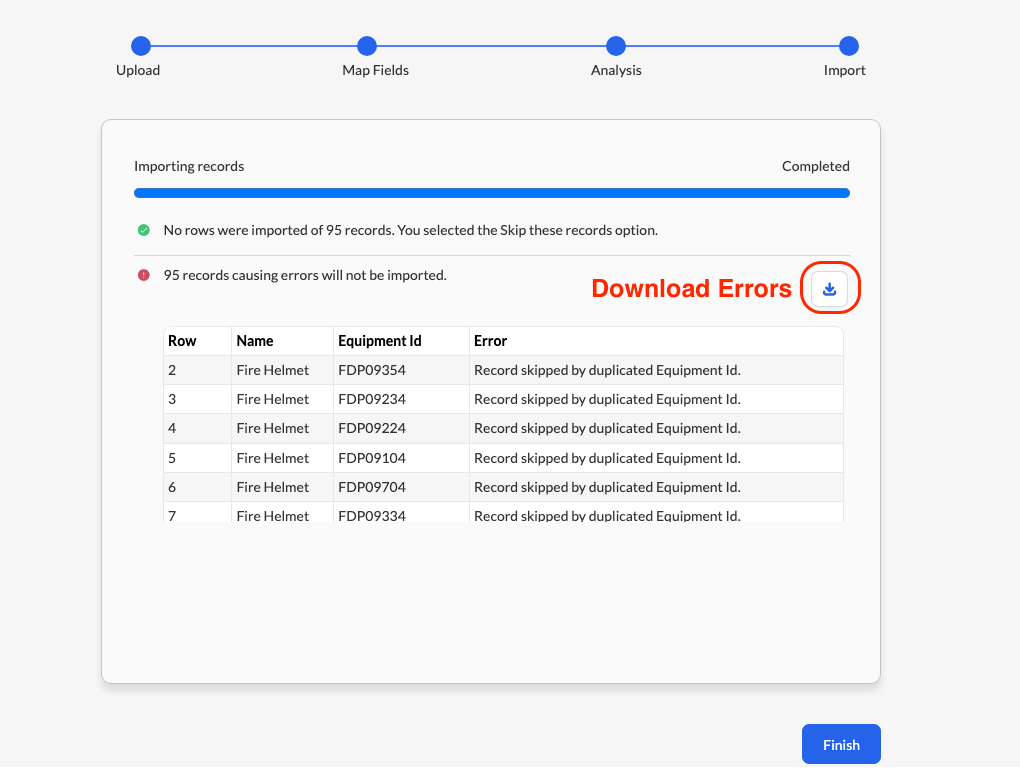
Task: Go to the Map Fields step circle
Action: [x=367, y=46]
